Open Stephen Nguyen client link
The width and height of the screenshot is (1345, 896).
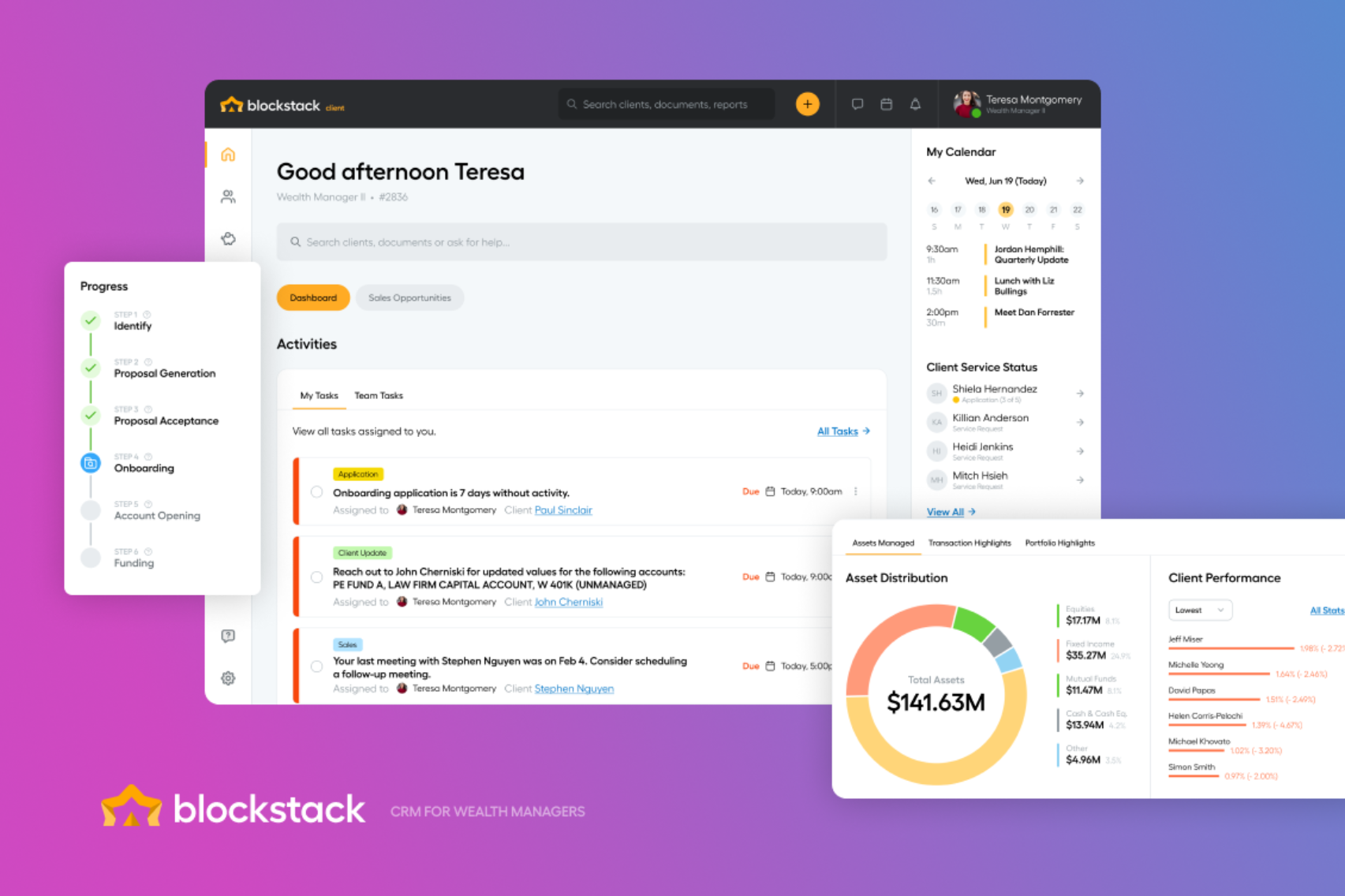pyautogui.click(x=574, y=689)
